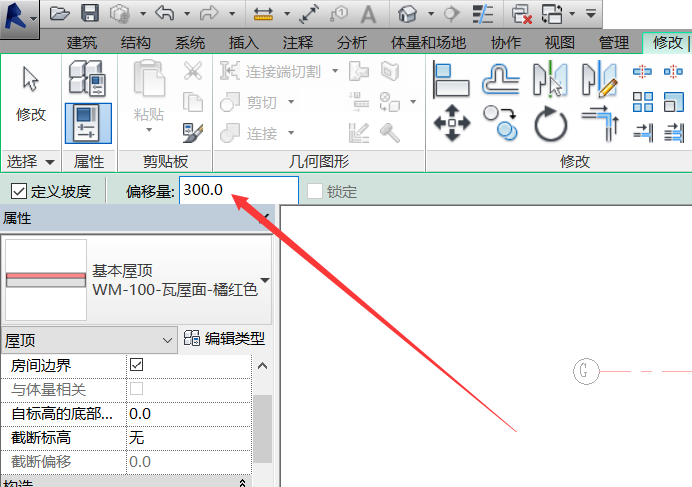The width and height of the screenshot is (692, 487).
Task: Click the 截断标高 value 无
Action: (188, 438)
